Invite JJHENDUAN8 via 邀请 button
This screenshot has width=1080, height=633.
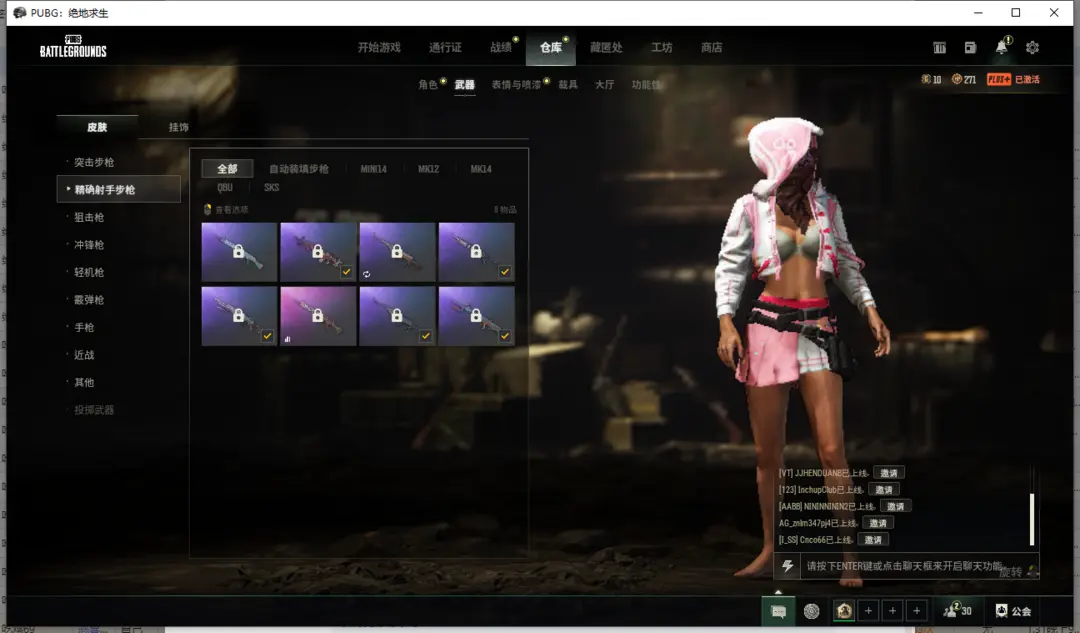coord(889,473)
